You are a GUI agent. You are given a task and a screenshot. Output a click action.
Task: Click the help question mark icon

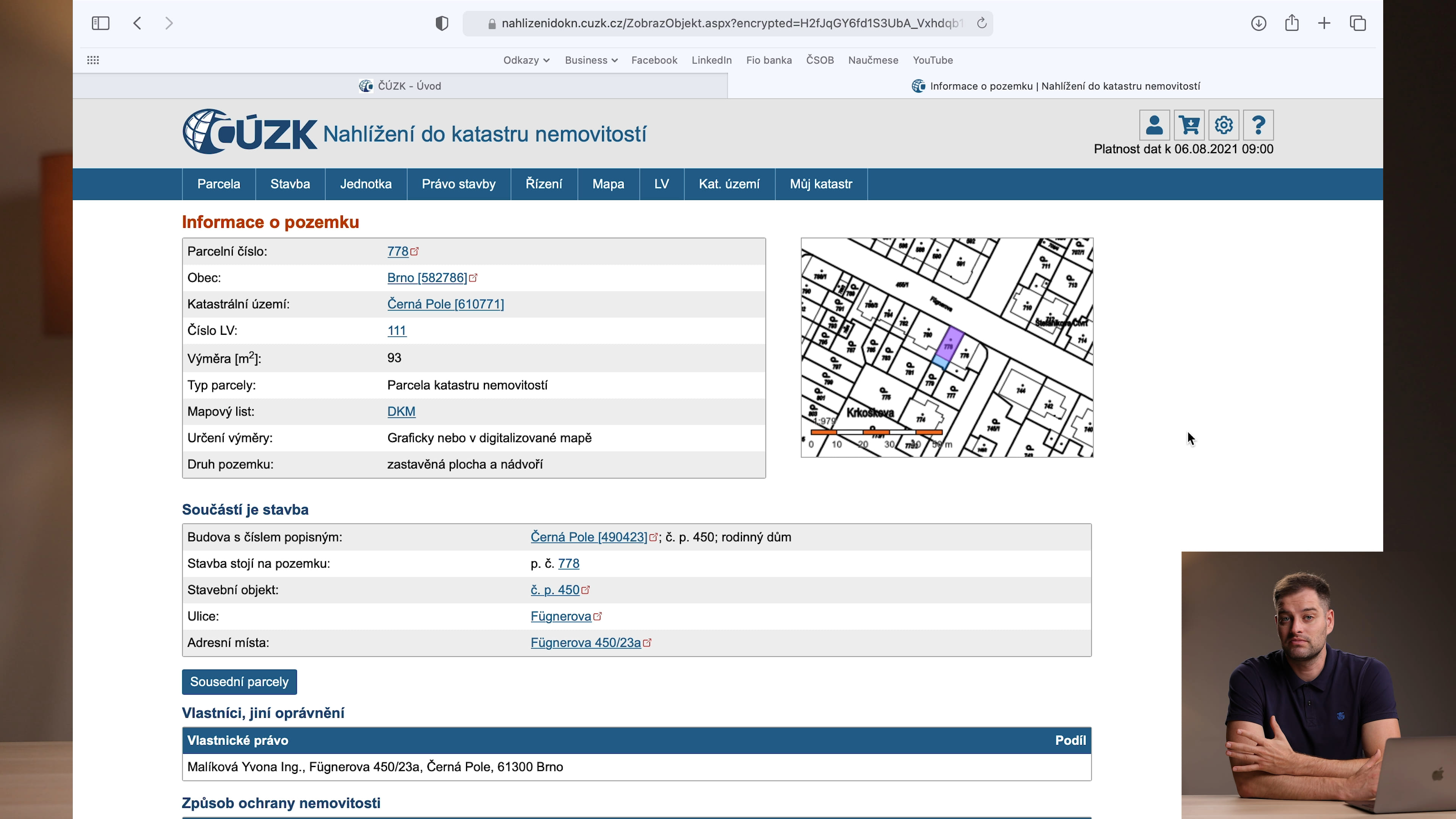pyautogui.click(x=1258, y=125)
